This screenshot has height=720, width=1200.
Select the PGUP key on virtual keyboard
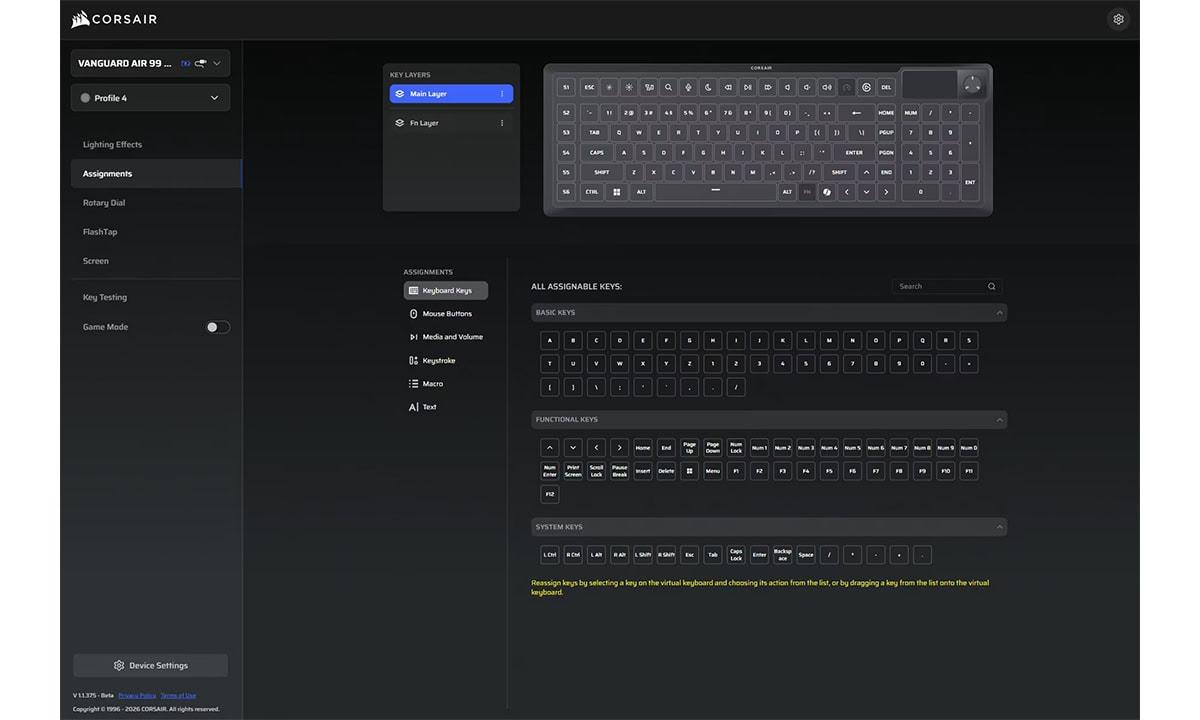(886, 132)
